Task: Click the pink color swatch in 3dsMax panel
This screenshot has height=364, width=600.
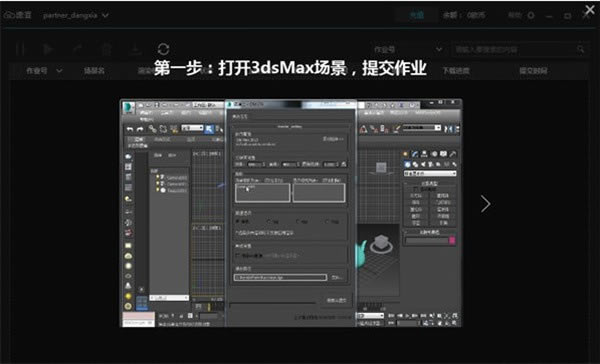Action: [452, 240]
